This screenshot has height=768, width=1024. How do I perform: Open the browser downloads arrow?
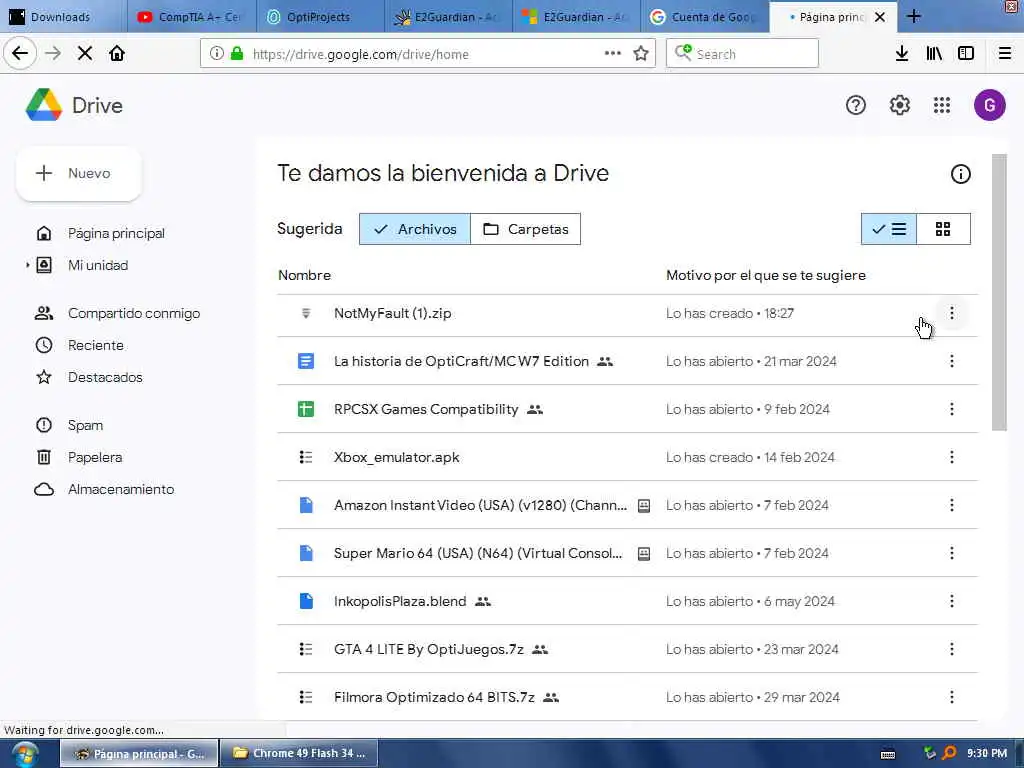tap(902, 54)
